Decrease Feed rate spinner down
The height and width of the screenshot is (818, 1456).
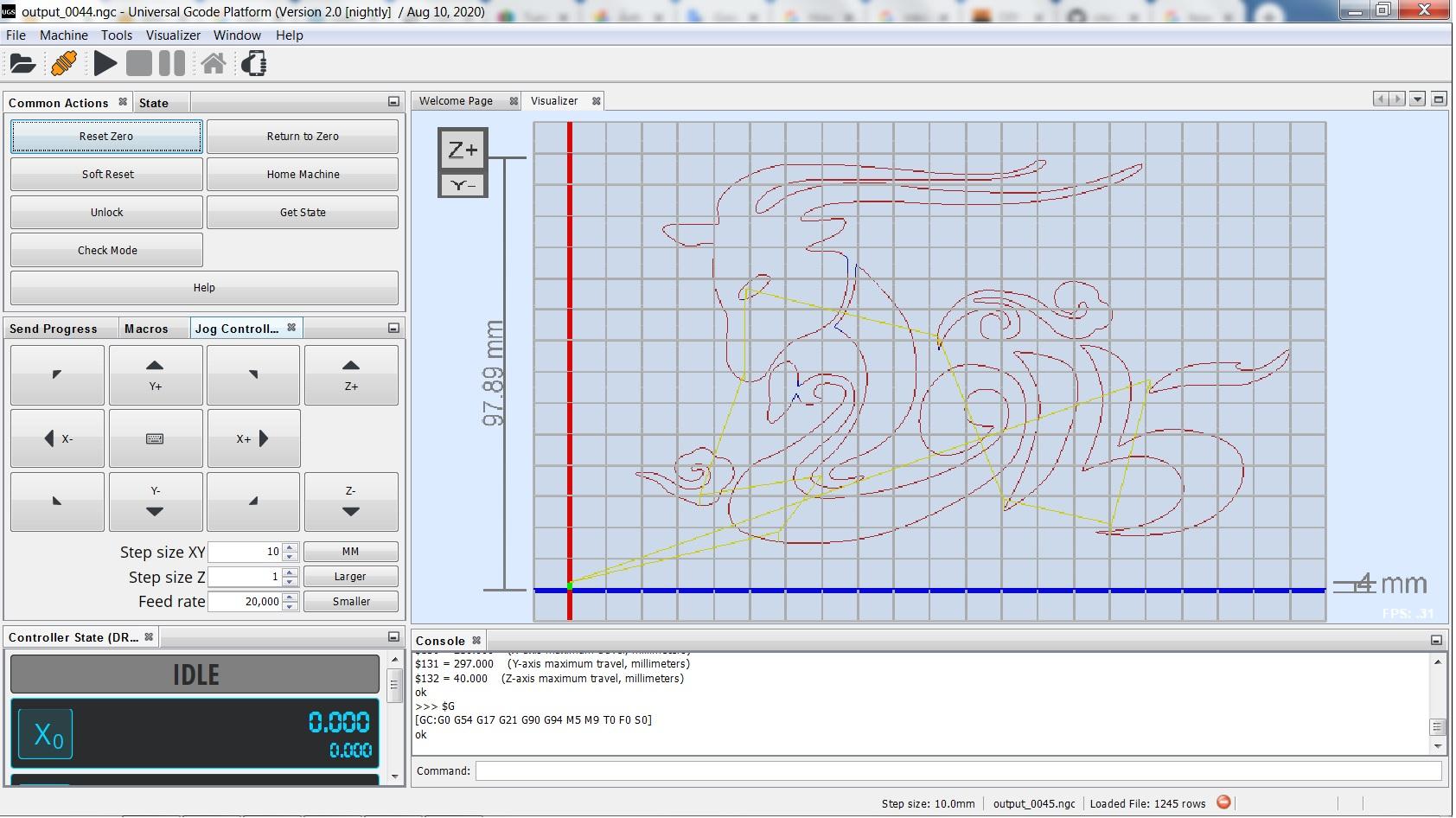(x=291, y=606)
